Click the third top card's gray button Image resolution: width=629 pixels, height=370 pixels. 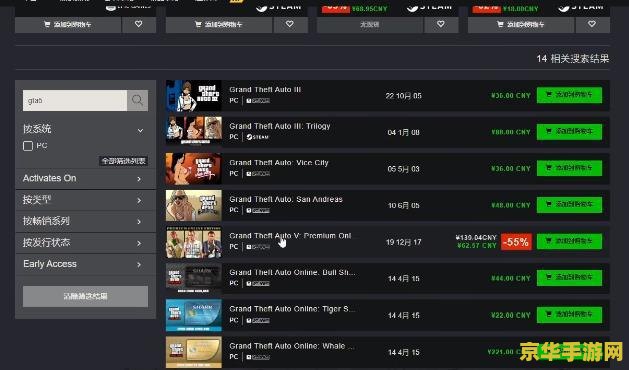click(370, 24)
